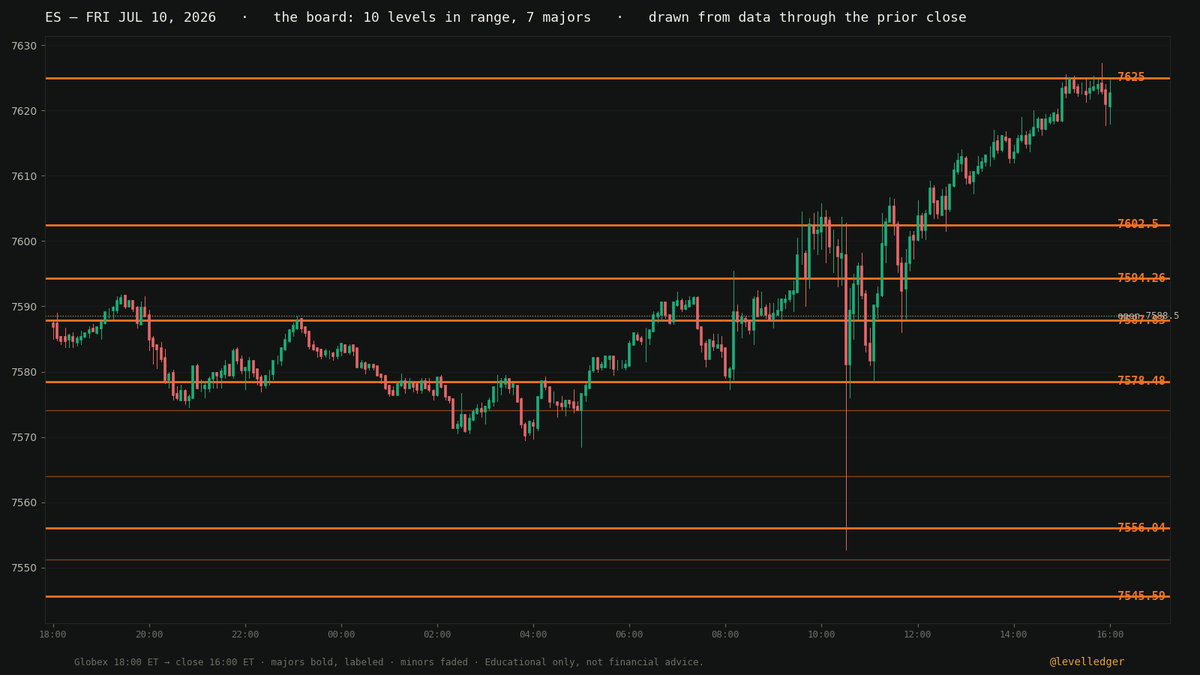Click the 7556.04 level label
This screenshot has width=1200, height=675.
point(1141,528)
